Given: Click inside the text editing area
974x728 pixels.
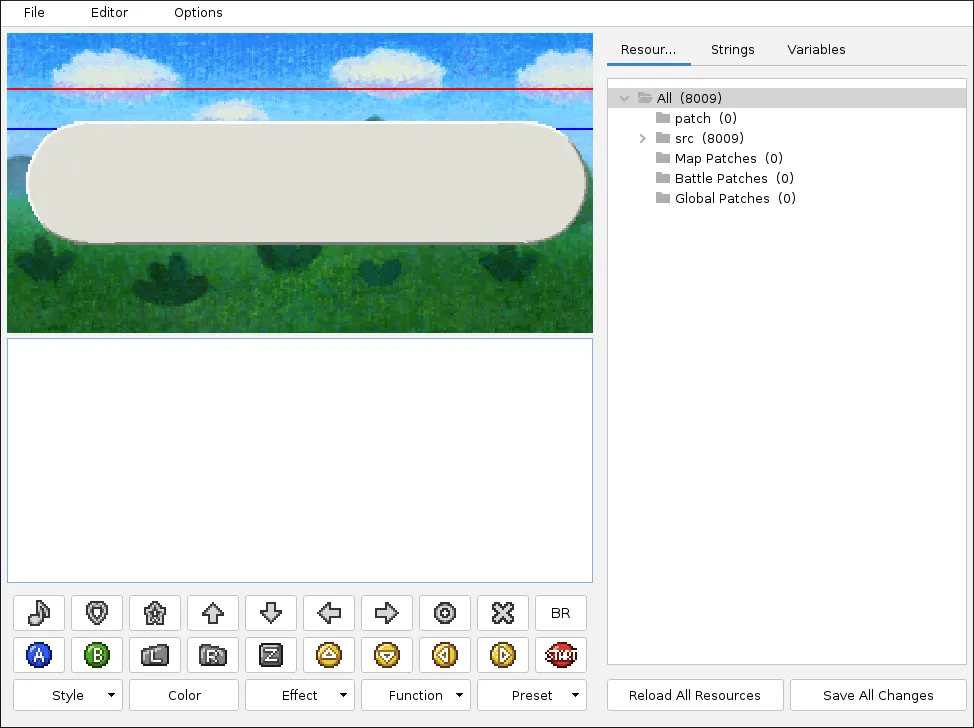Looking at the screenshot, I should pyautogui.click(x=299, y=460).
